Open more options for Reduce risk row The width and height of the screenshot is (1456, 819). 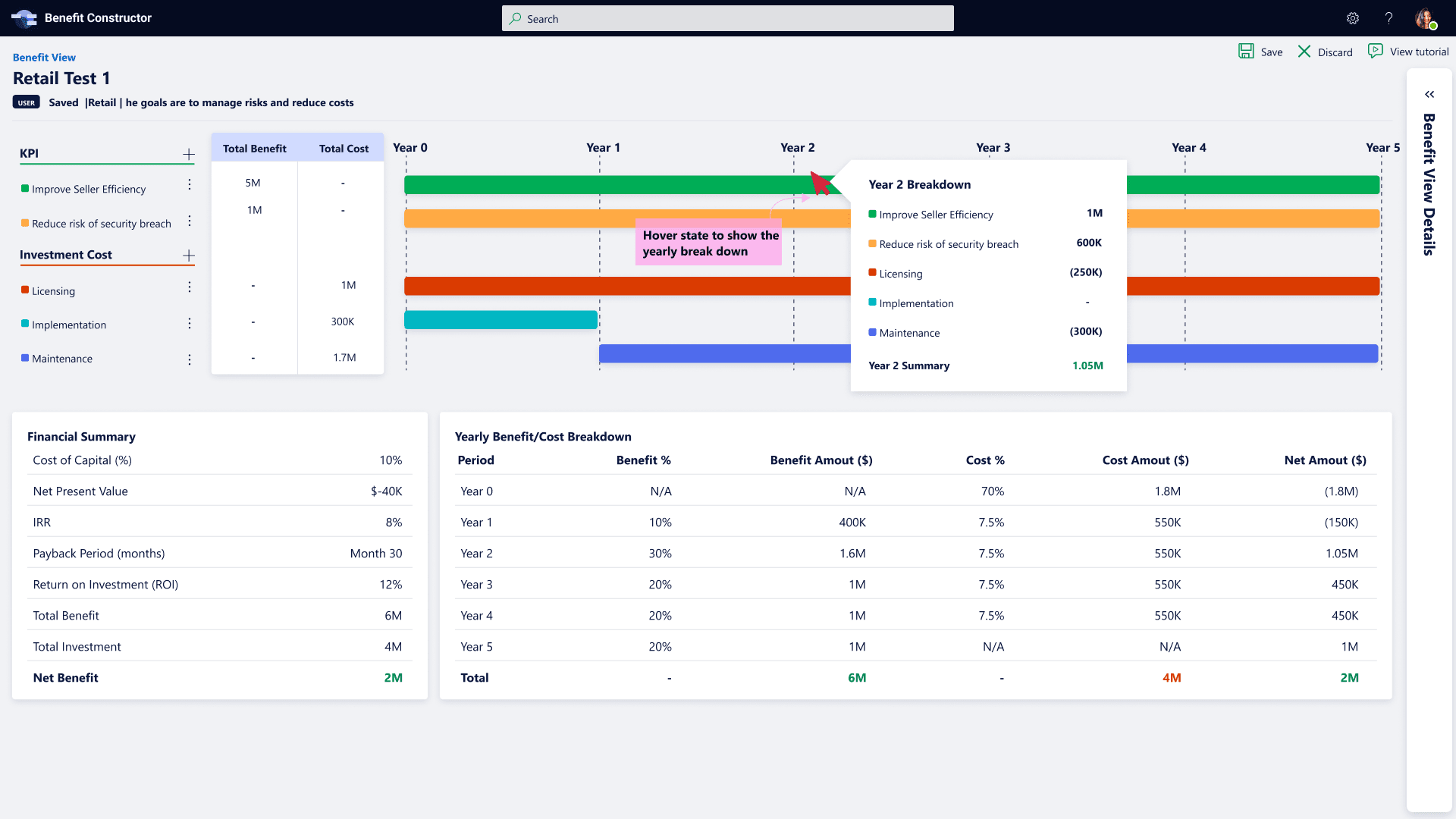pyautogui.click(x=190, y=221)
